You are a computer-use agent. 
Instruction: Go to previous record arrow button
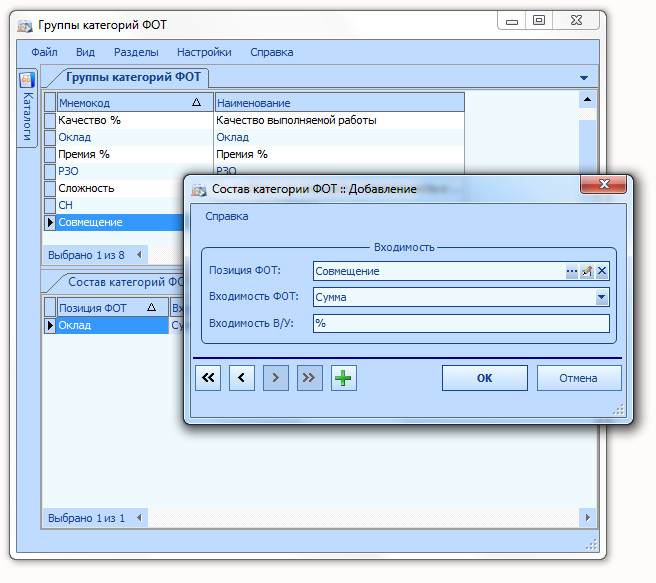click(242, 378)
